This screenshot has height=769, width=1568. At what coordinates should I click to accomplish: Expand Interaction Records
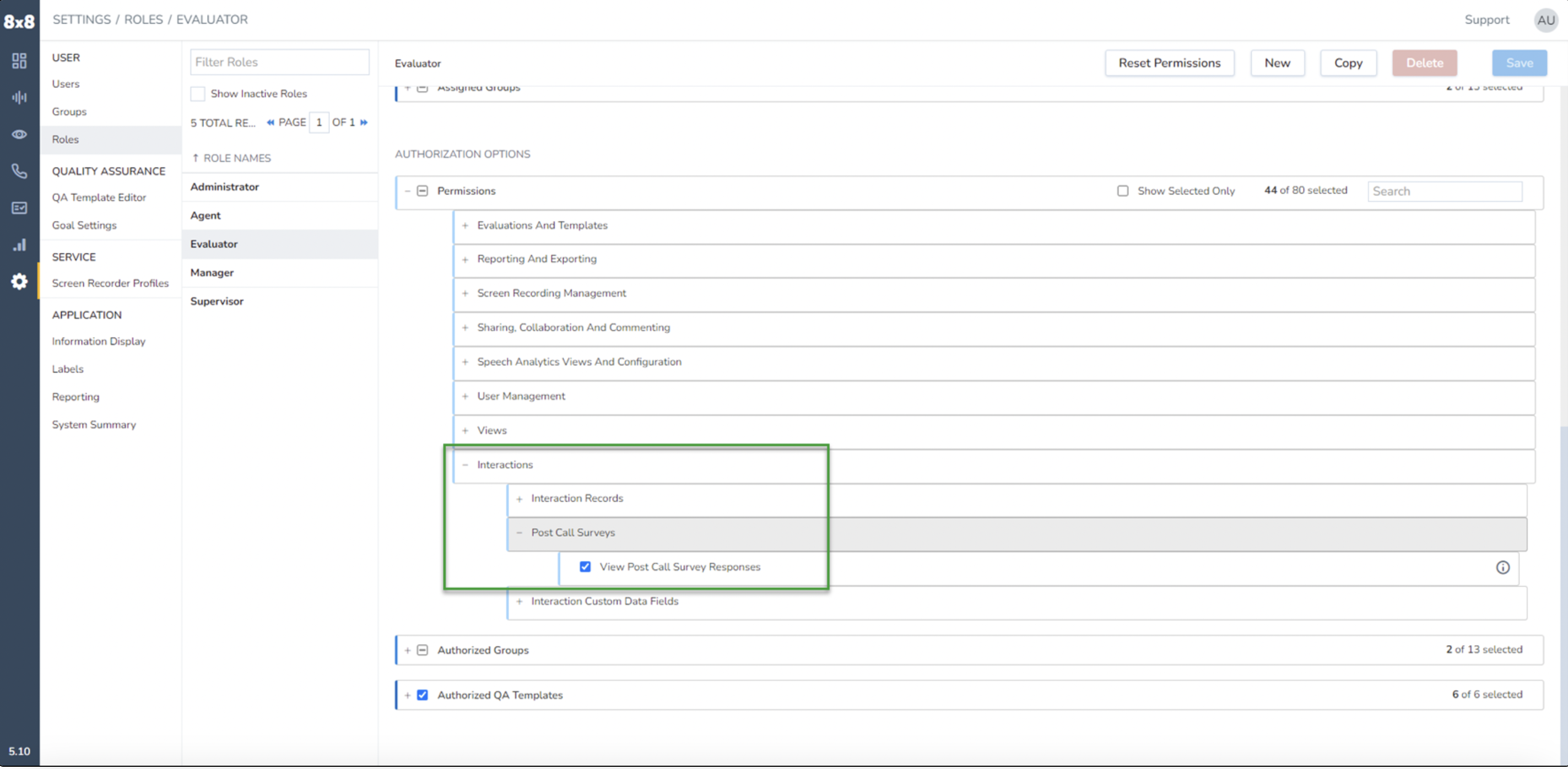click(519, 499)
